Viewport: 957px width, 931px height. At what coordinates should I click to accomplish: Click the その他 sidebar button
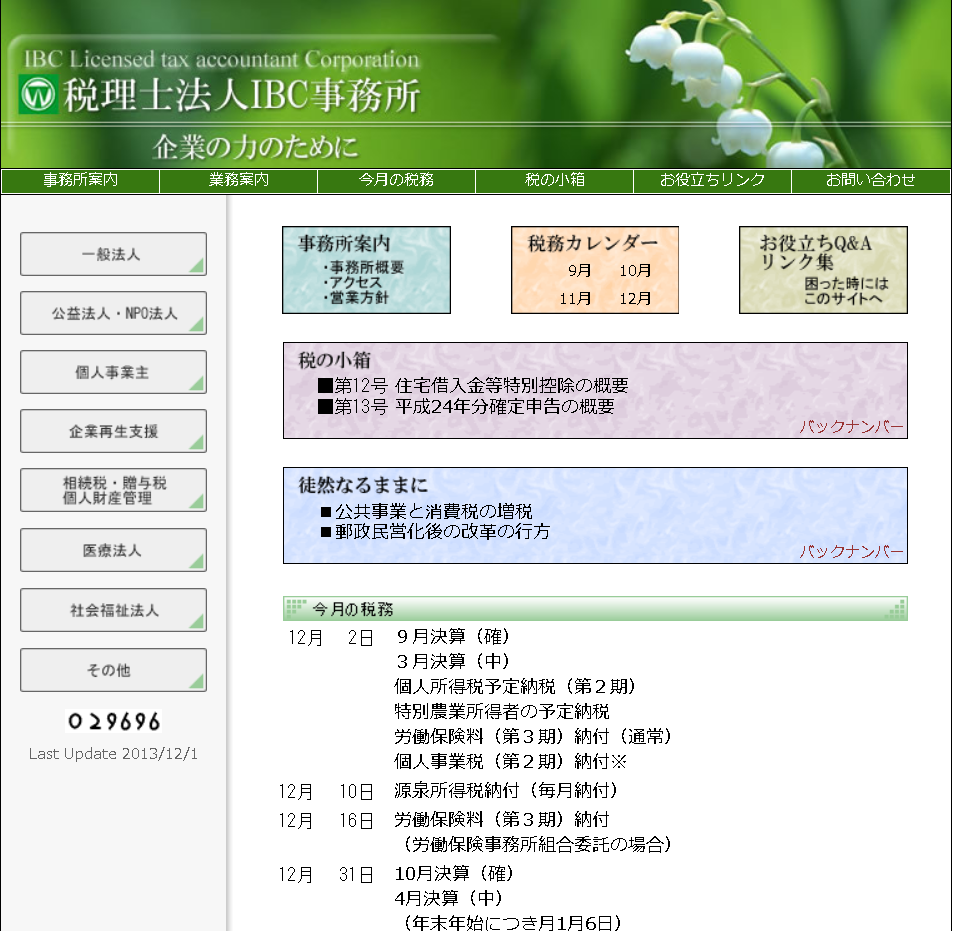click(113, 670)
